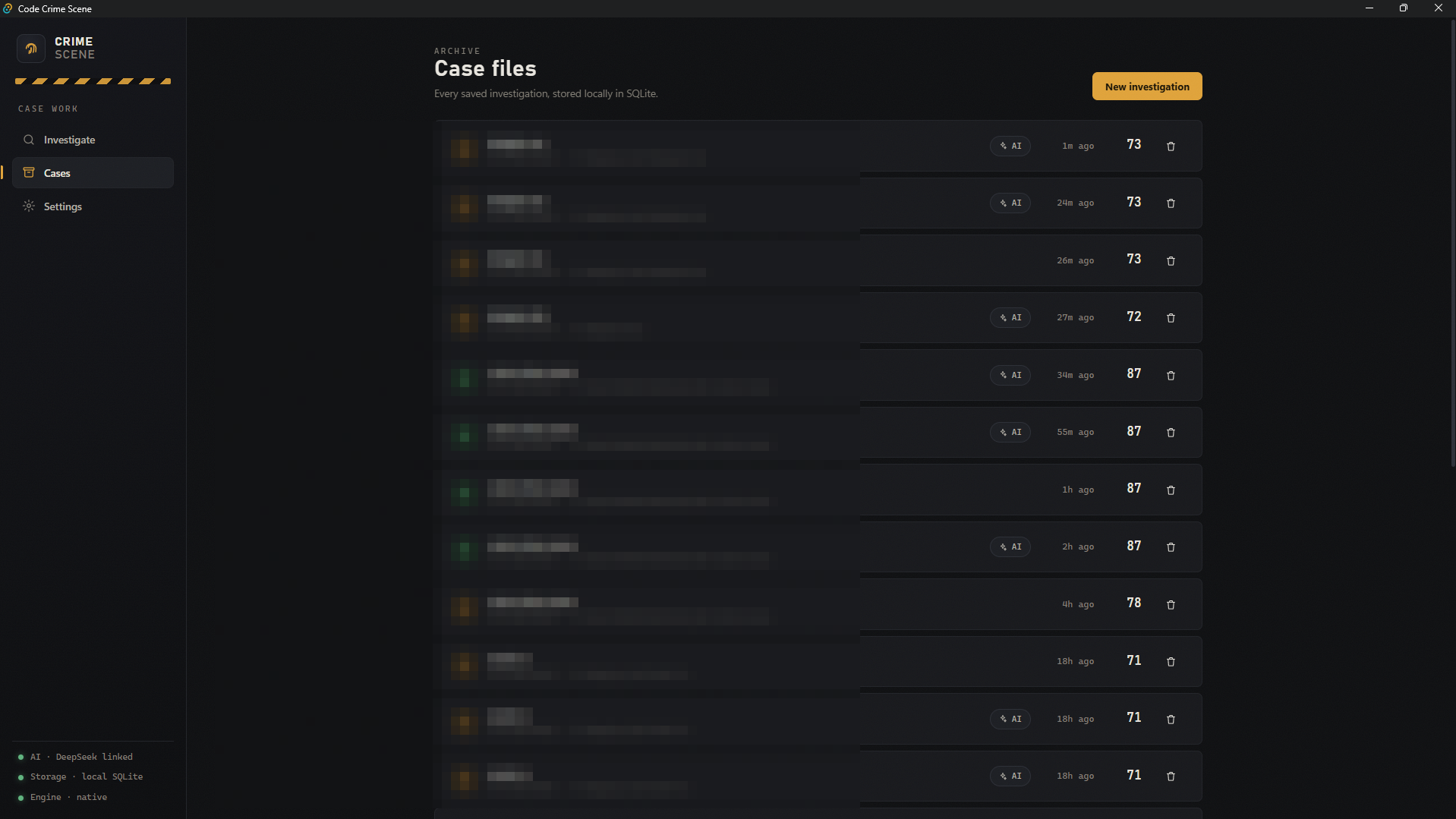The height and width of the screenshot is (819, 1456).
Task: Delete the case from 27m ago
Action: click(1171, 318)
